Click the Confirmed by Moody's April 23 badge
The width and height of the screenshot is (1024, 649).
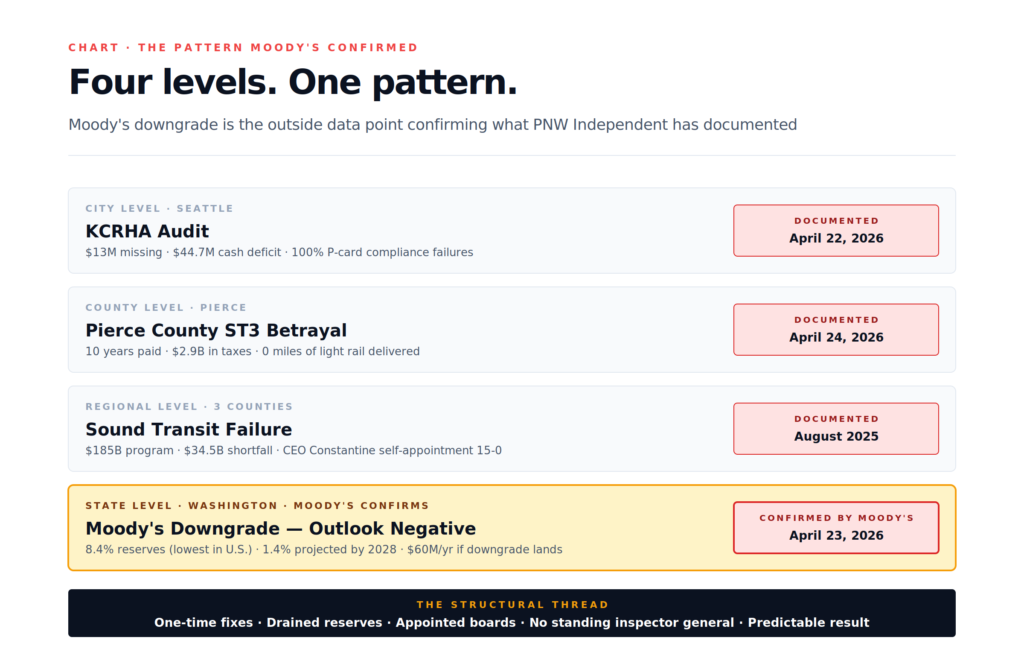click(836, 528)
